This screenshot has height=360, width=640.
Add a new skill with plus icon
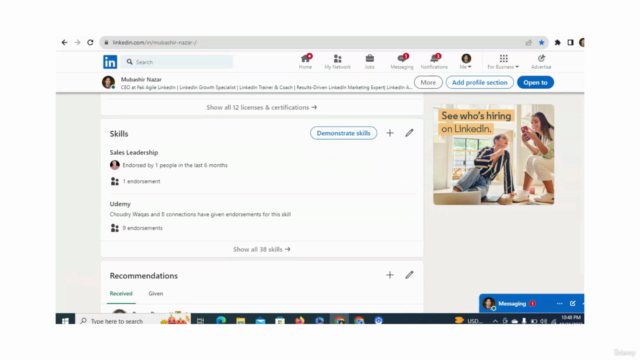(390, 133)
